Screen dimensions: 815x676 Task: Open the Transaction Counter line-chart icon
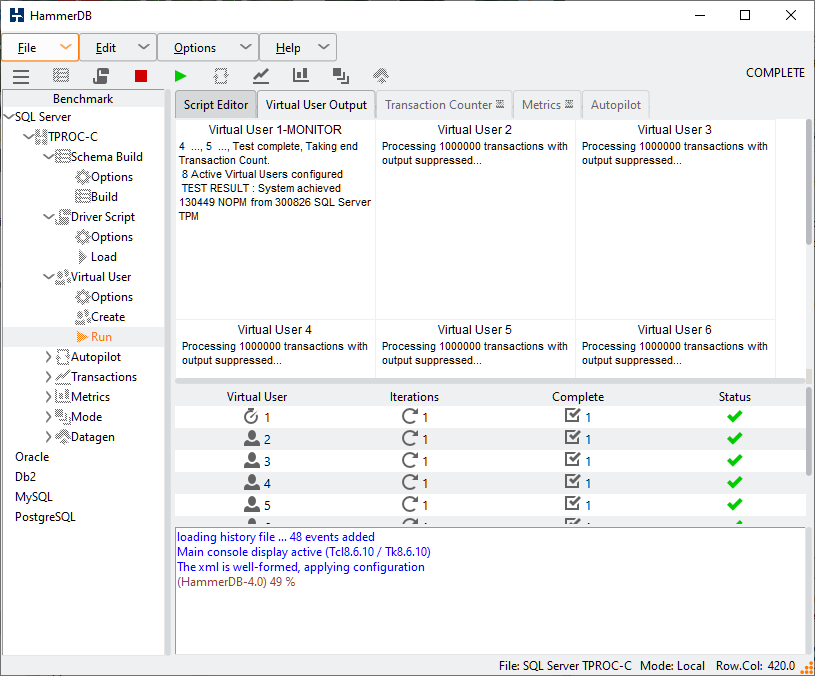(261, 76)
